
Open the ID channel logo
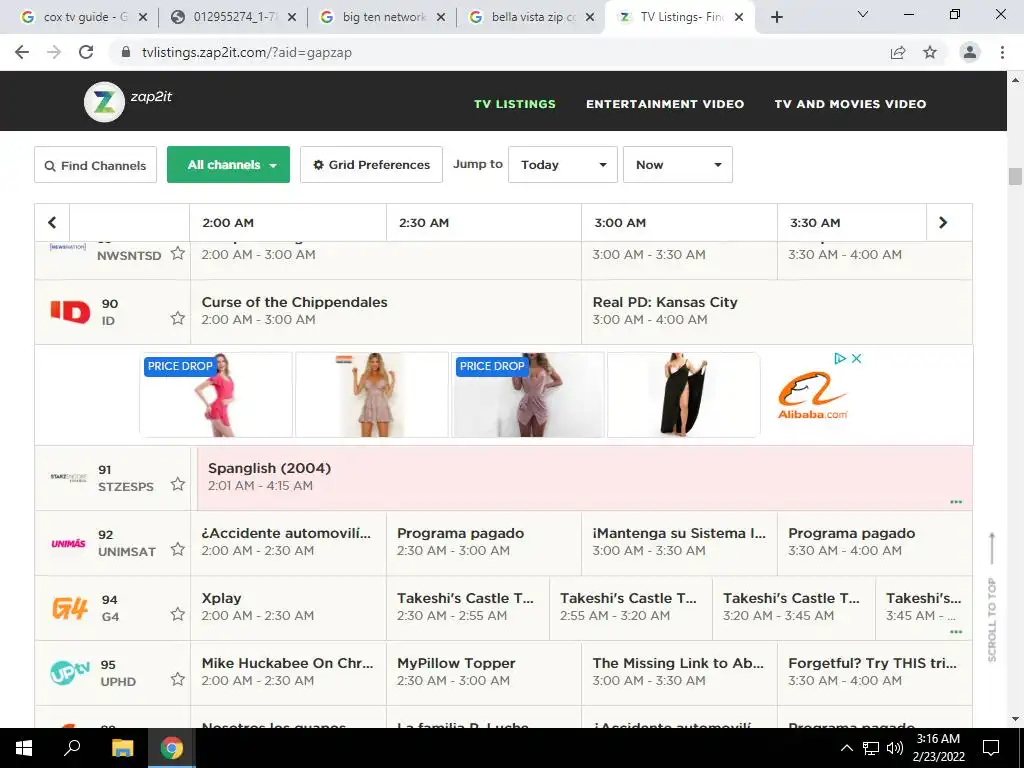click(x=71, y=312)
